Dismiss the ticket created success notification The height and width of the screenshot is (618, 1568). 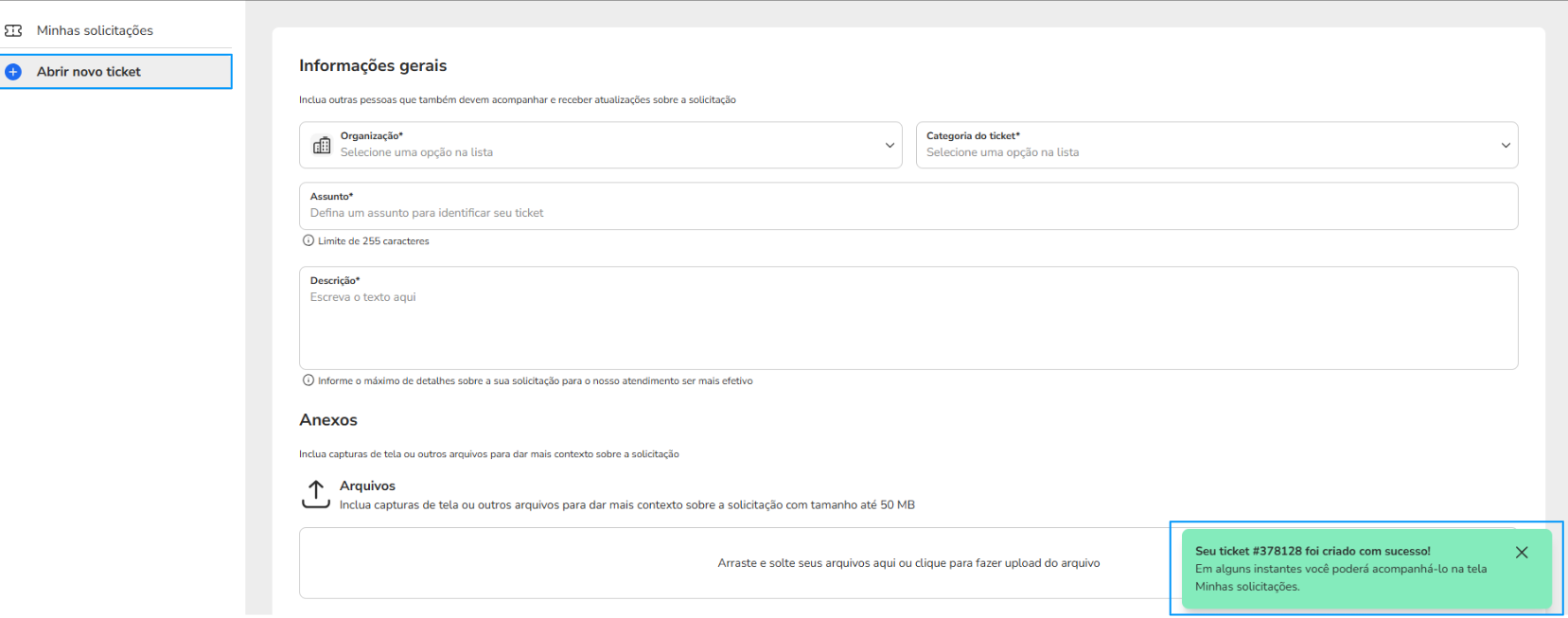pyautogui.click(x=1521, y=553)
